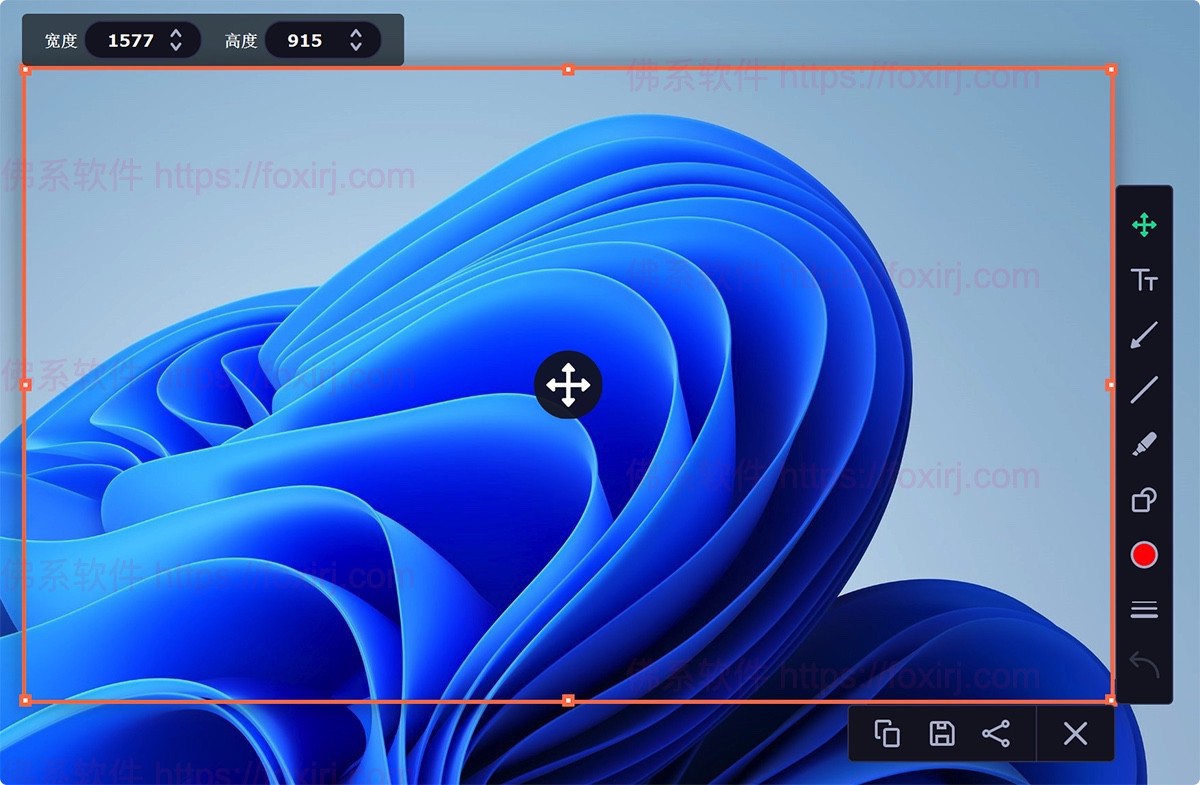Open the red color picker
The image size is (1200, 785).
[x=1144, y=555]
